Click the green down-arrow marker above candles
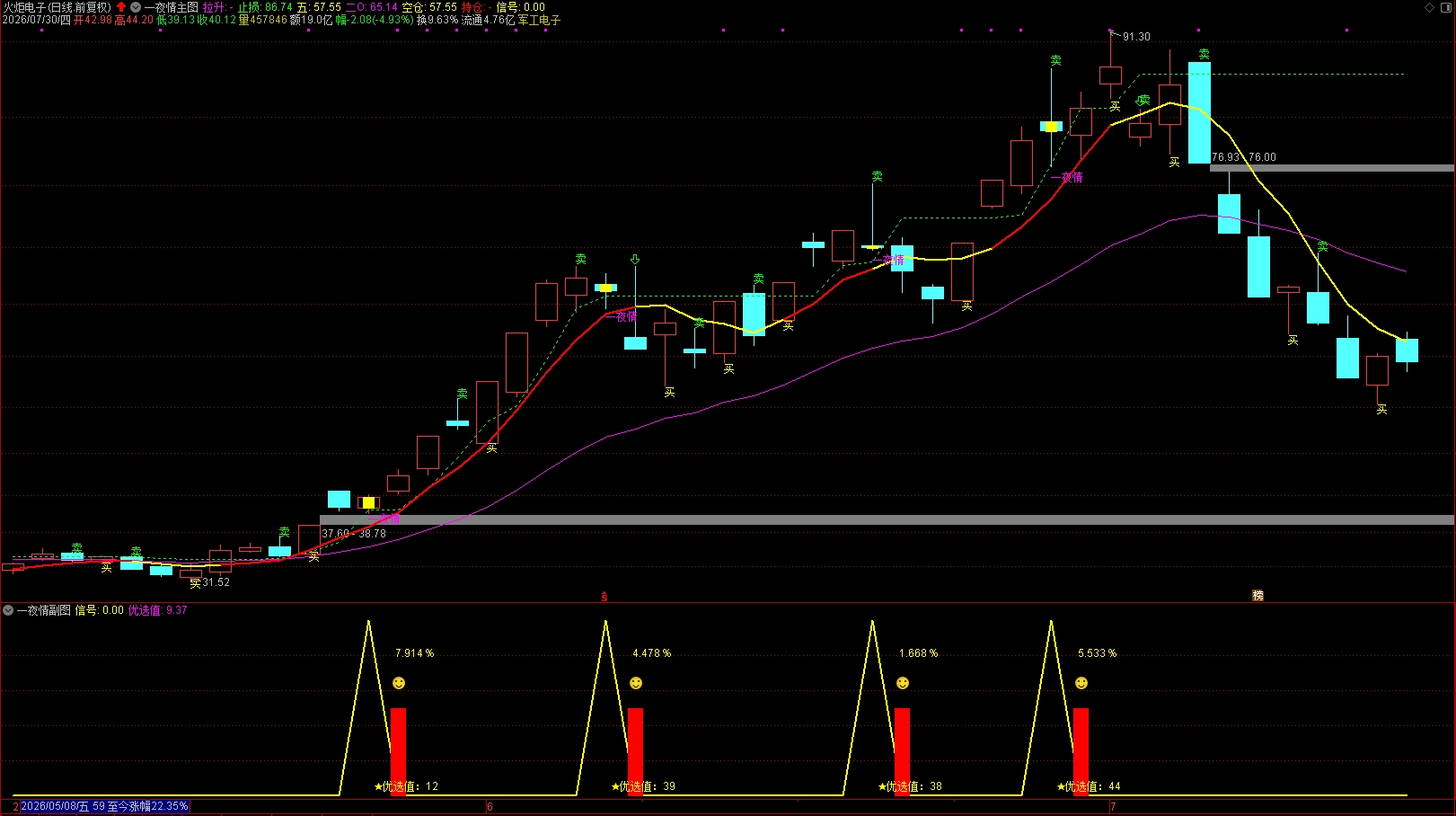The width and height of the screenshot is (1456, 816). coord(635,260)
